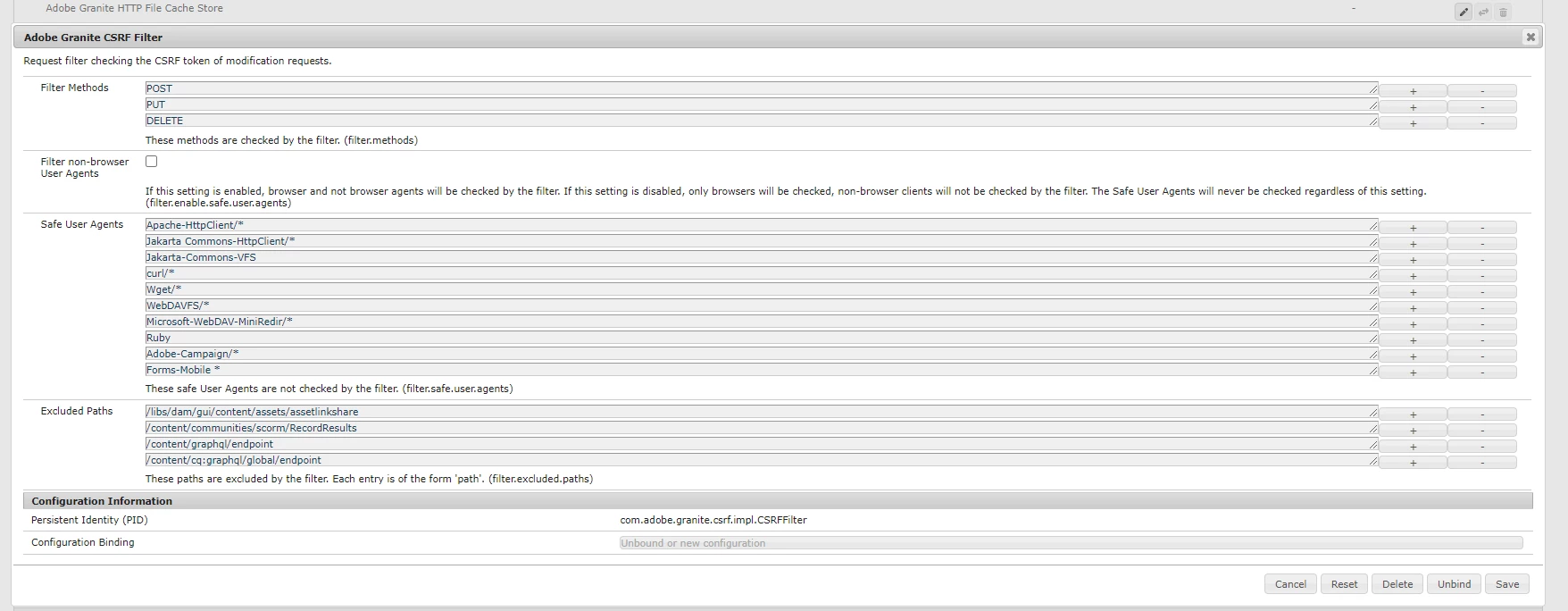Click the Delete configuration button

tap(1397, 584)
